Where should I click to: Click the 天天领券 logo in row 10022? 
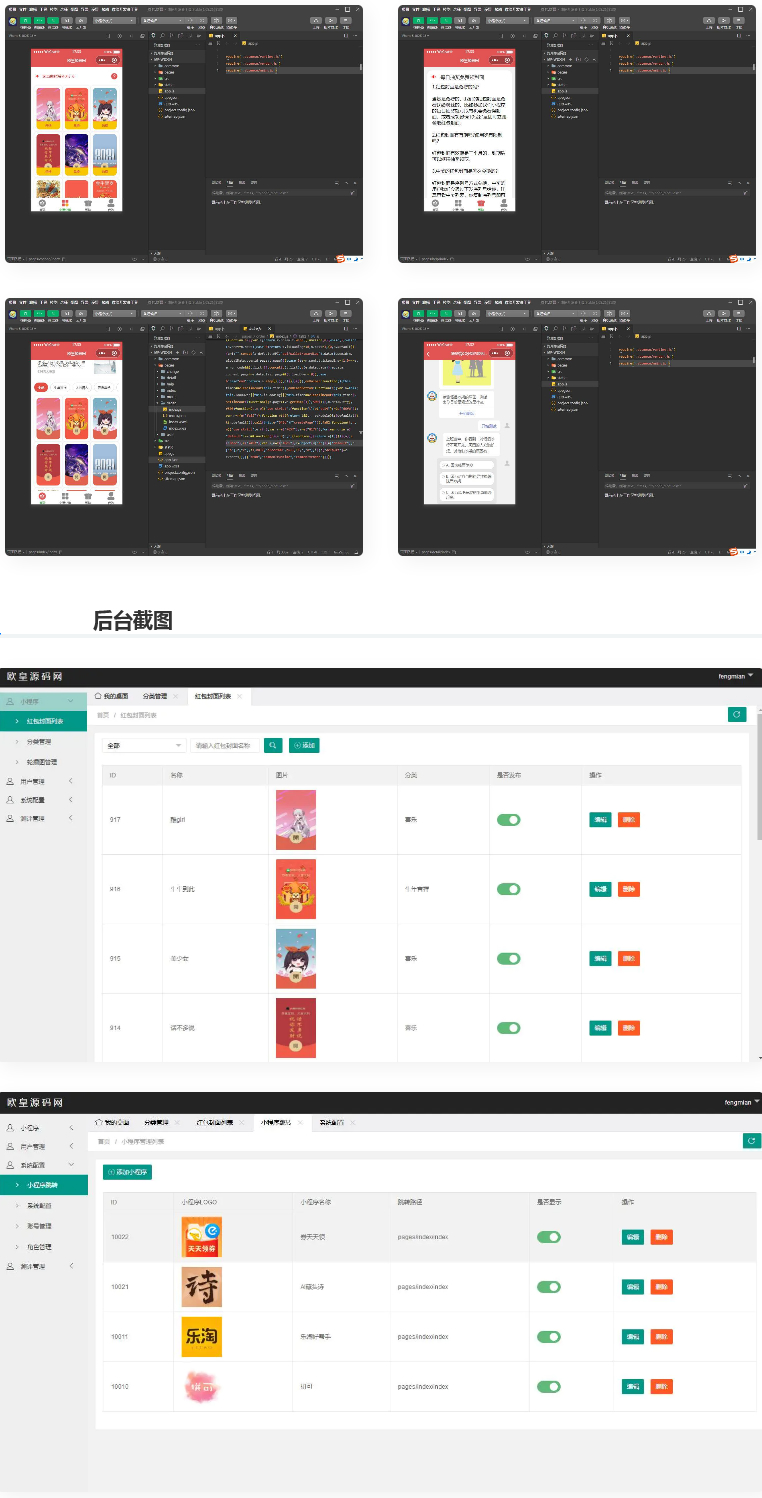201,1237
